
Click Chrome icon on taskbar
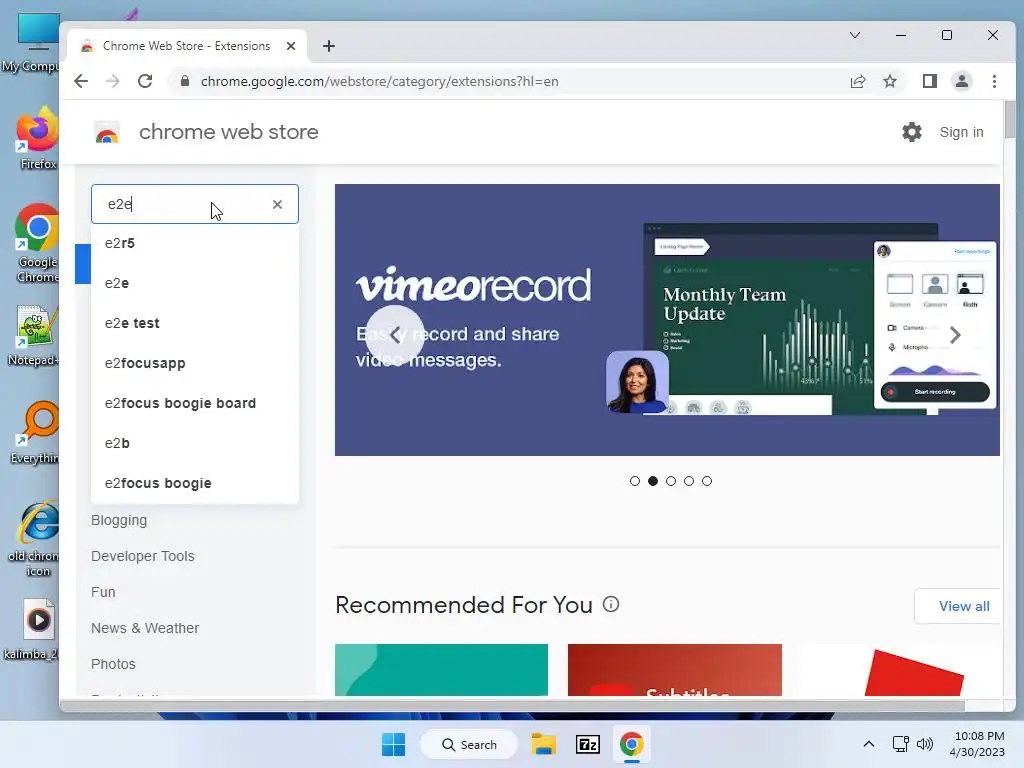pyautogui.click(x=631, y=744)
